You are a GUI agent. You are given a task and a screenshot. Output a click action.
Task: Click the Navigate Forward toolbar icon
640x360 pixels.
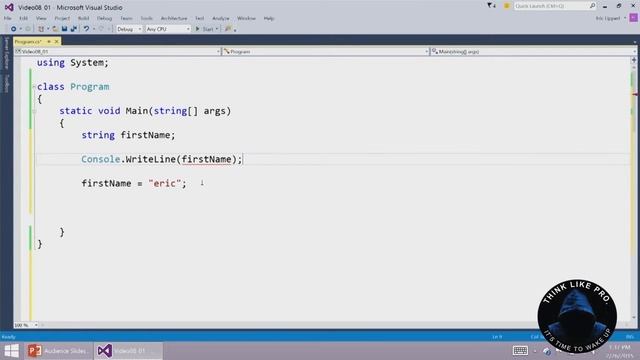[x=28, y=29]
